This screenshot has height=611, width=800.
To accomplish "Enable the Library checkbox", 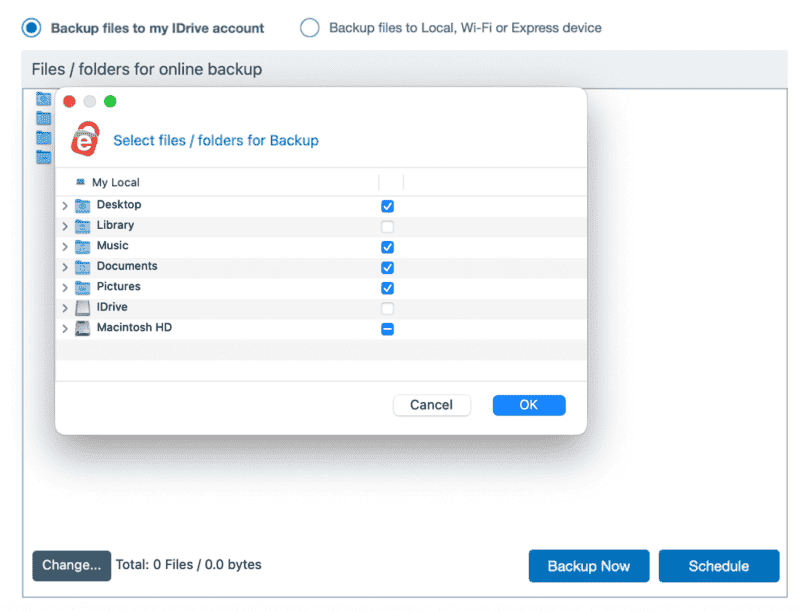I will 387,226.
